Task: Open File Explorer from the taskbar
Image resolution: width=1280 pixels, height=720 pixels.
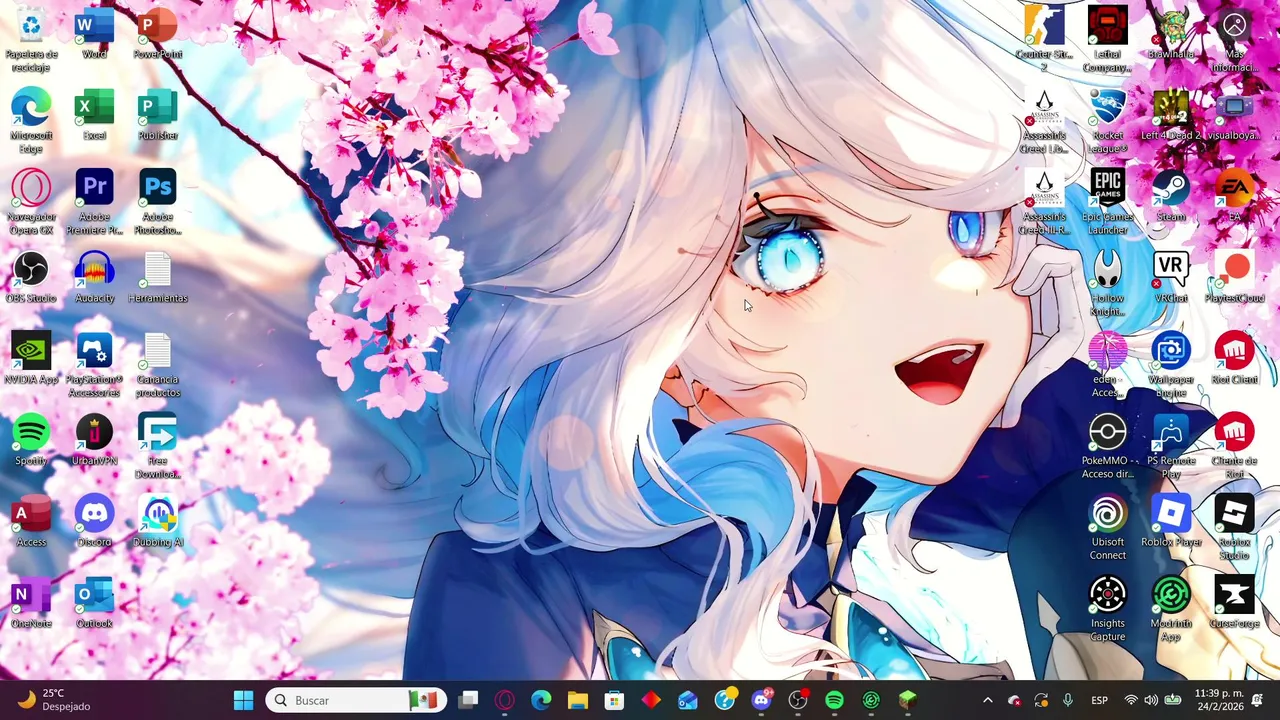Action: 577,700
